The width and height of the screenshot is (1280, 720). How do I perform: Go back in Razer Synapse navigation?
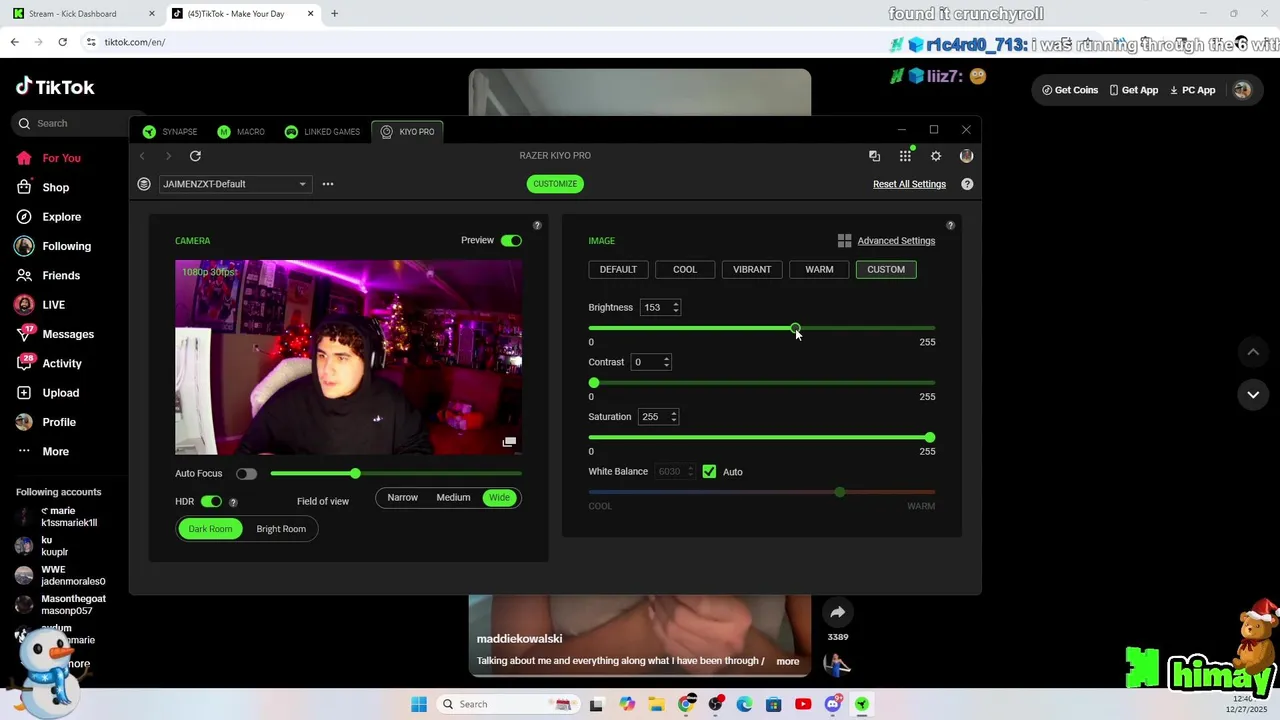coord(142,156)
